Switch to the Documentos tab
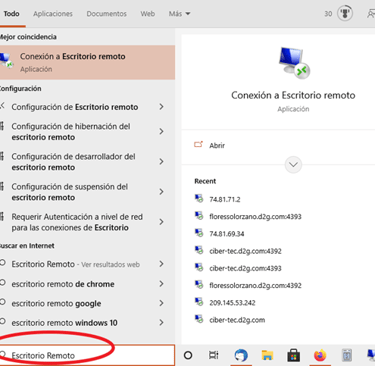Viewport: 375px width, 366px height. [x=106, y=14]
